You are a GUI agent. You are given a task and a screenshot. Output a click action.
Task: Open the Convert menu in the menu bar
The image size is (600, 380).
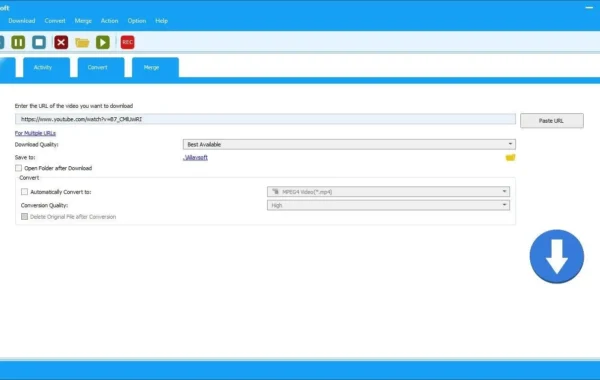click(x=55, y=21)
